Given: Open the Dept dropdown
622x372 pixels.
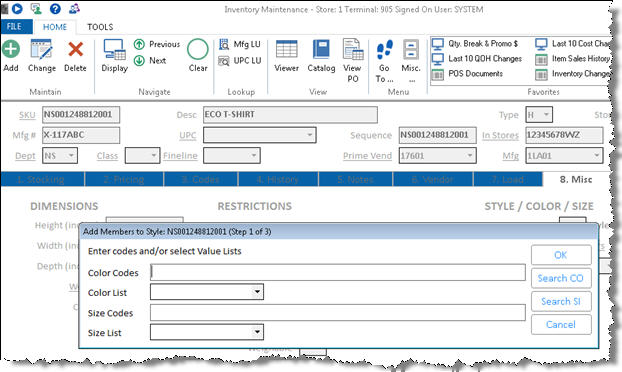Looking at the screenshot, I should (71, 155).
